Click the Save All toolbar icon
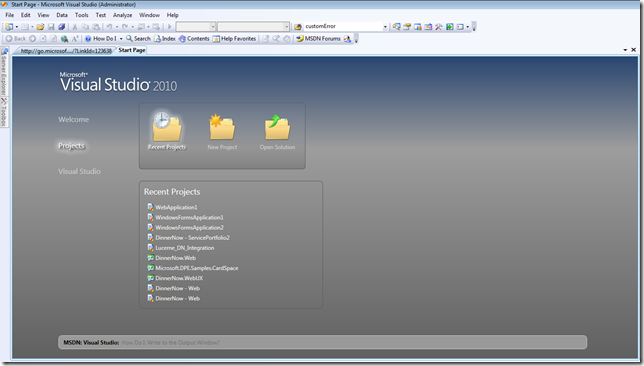This screenshot has width=644, height=366. 62,27
